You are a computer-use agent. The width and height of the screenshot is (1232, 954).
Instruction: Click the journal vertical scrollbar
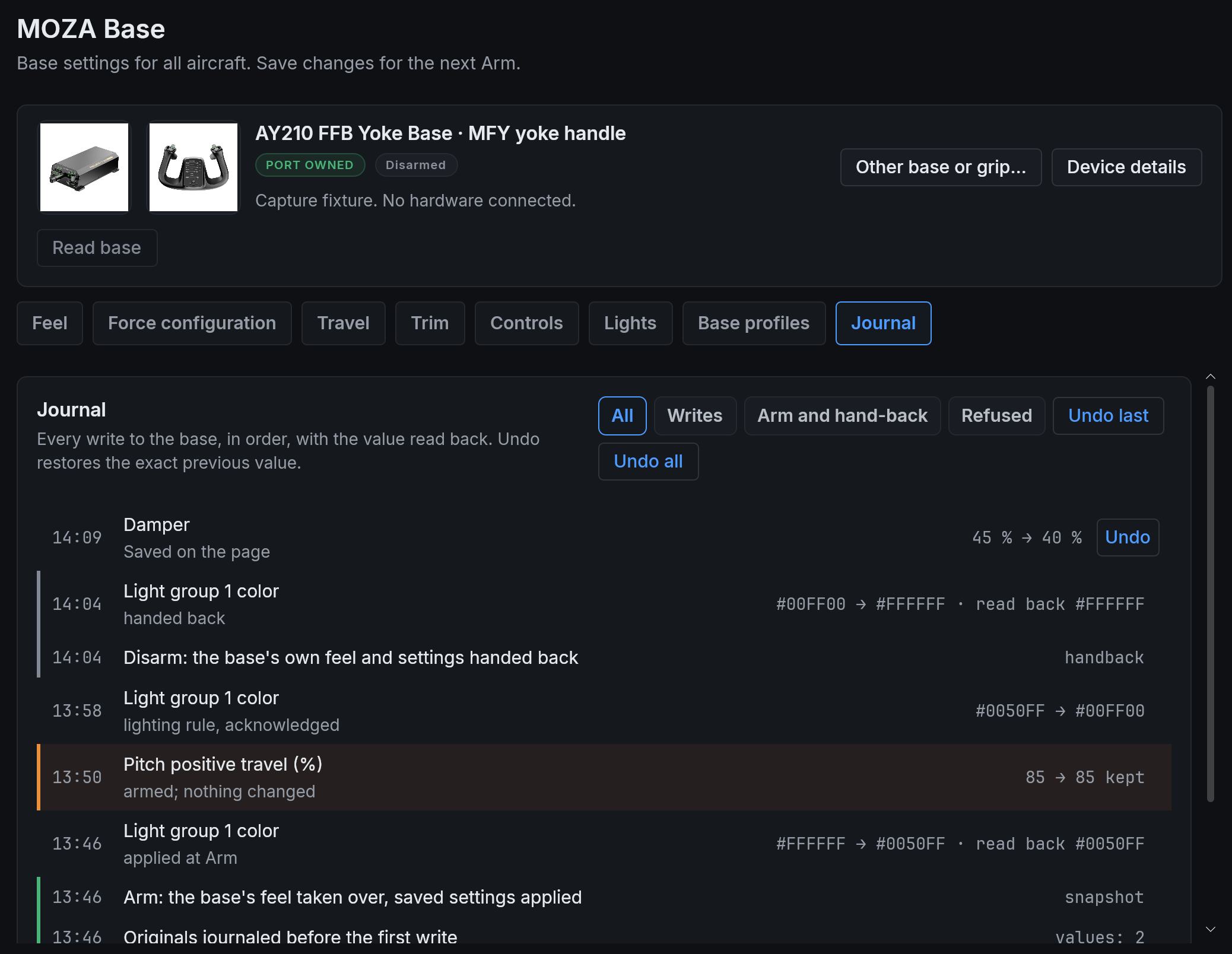pyautogui.click(x=1211, y=594)
